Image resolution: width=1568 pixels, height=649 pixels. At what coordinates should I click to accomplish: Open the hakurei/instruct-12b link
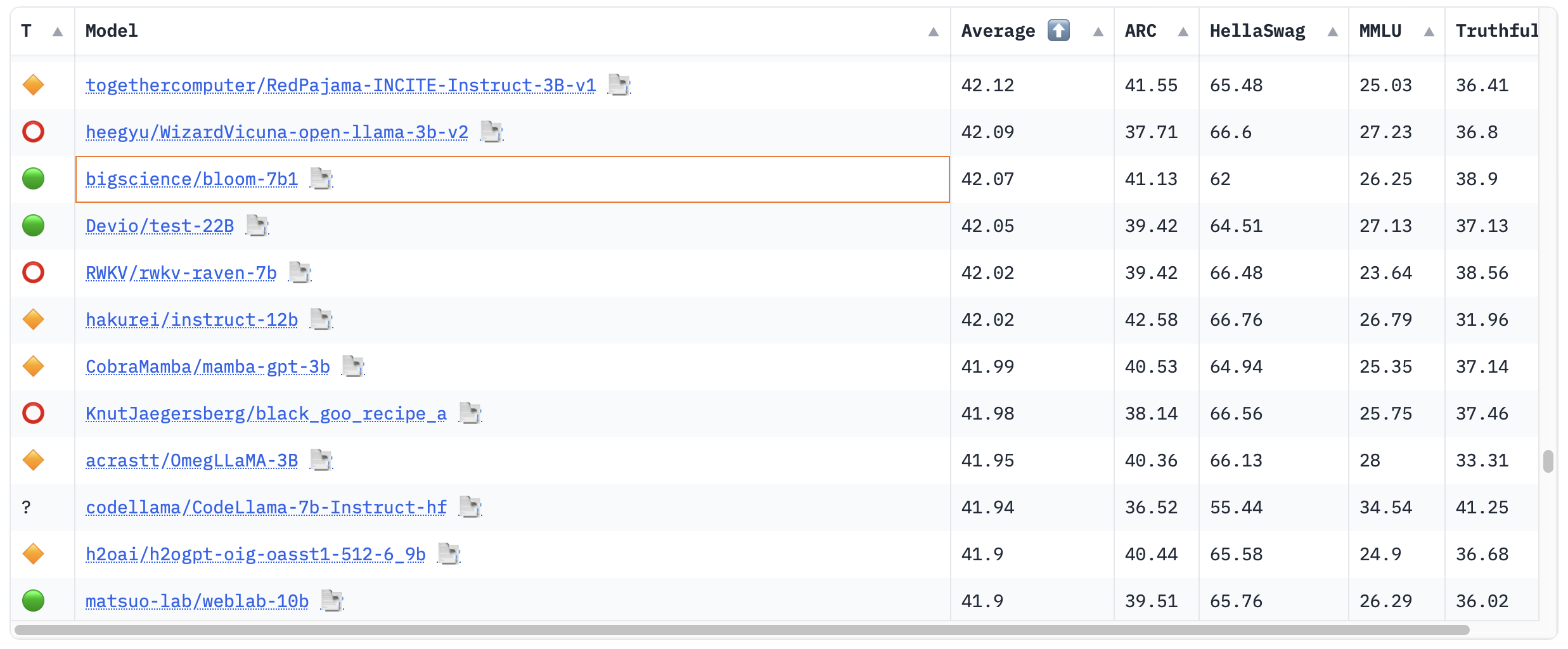(192, 320)
